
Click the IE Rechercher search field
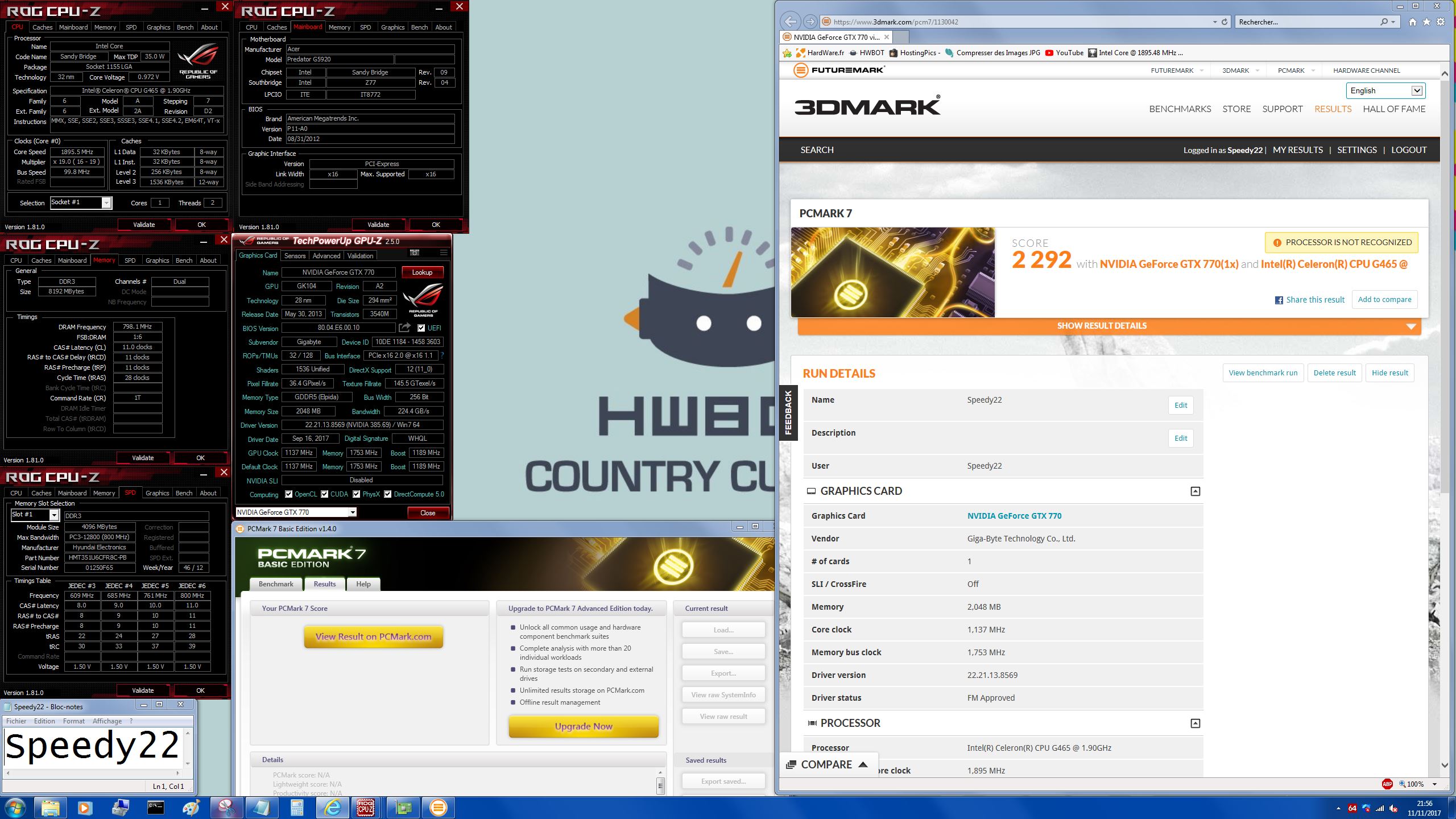[1306, 22]
